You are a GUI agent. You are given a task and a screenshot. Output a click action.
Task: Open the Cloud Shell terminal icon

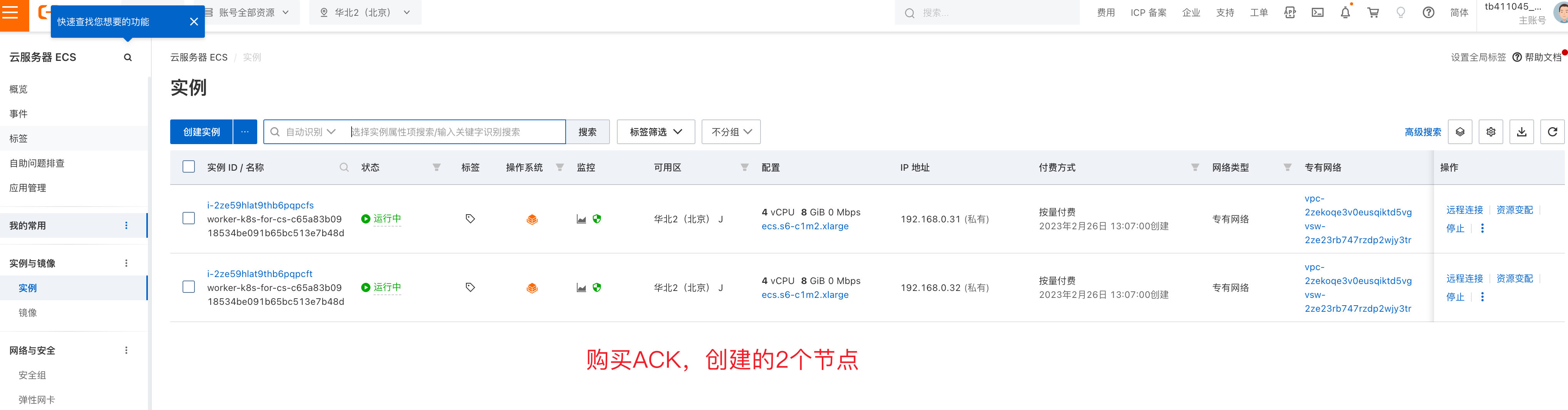[x=1317, y=13]
